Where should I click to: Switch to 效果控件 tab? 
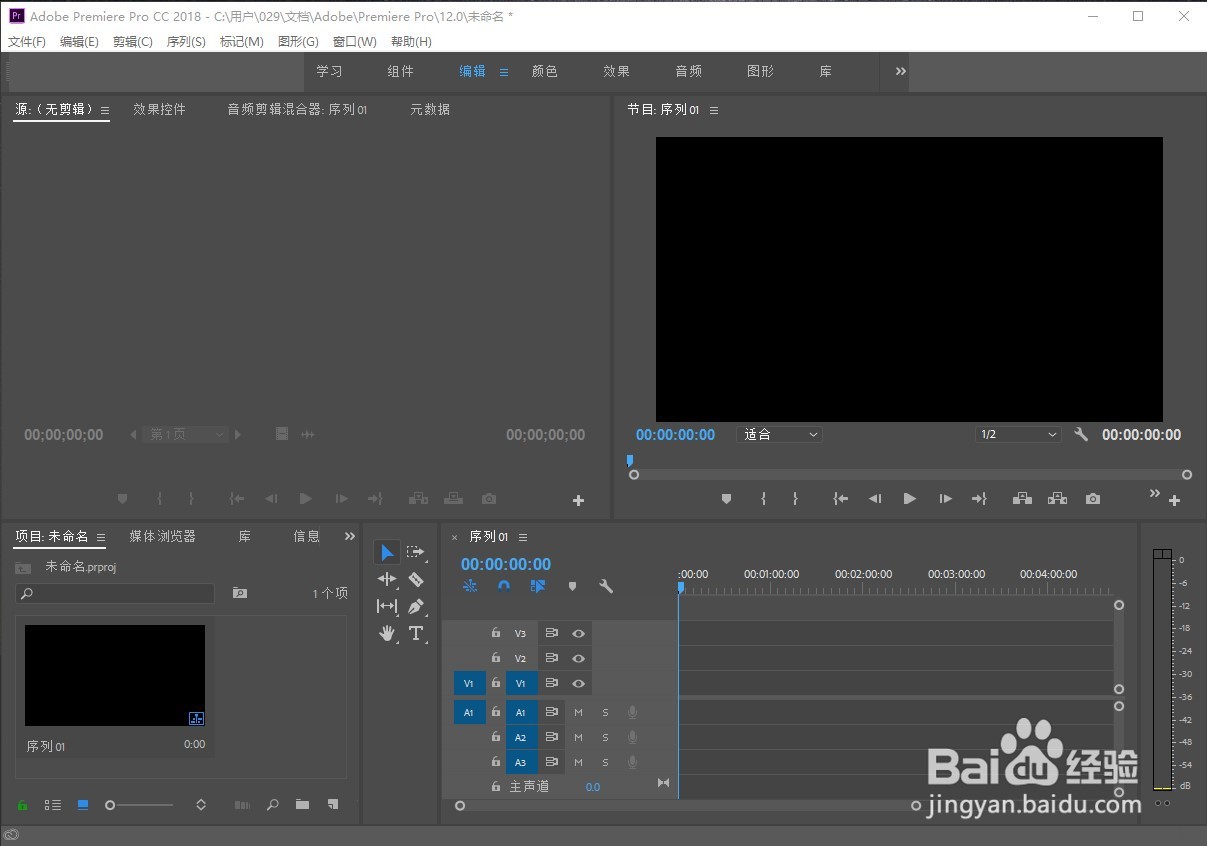tap(159, 110)
